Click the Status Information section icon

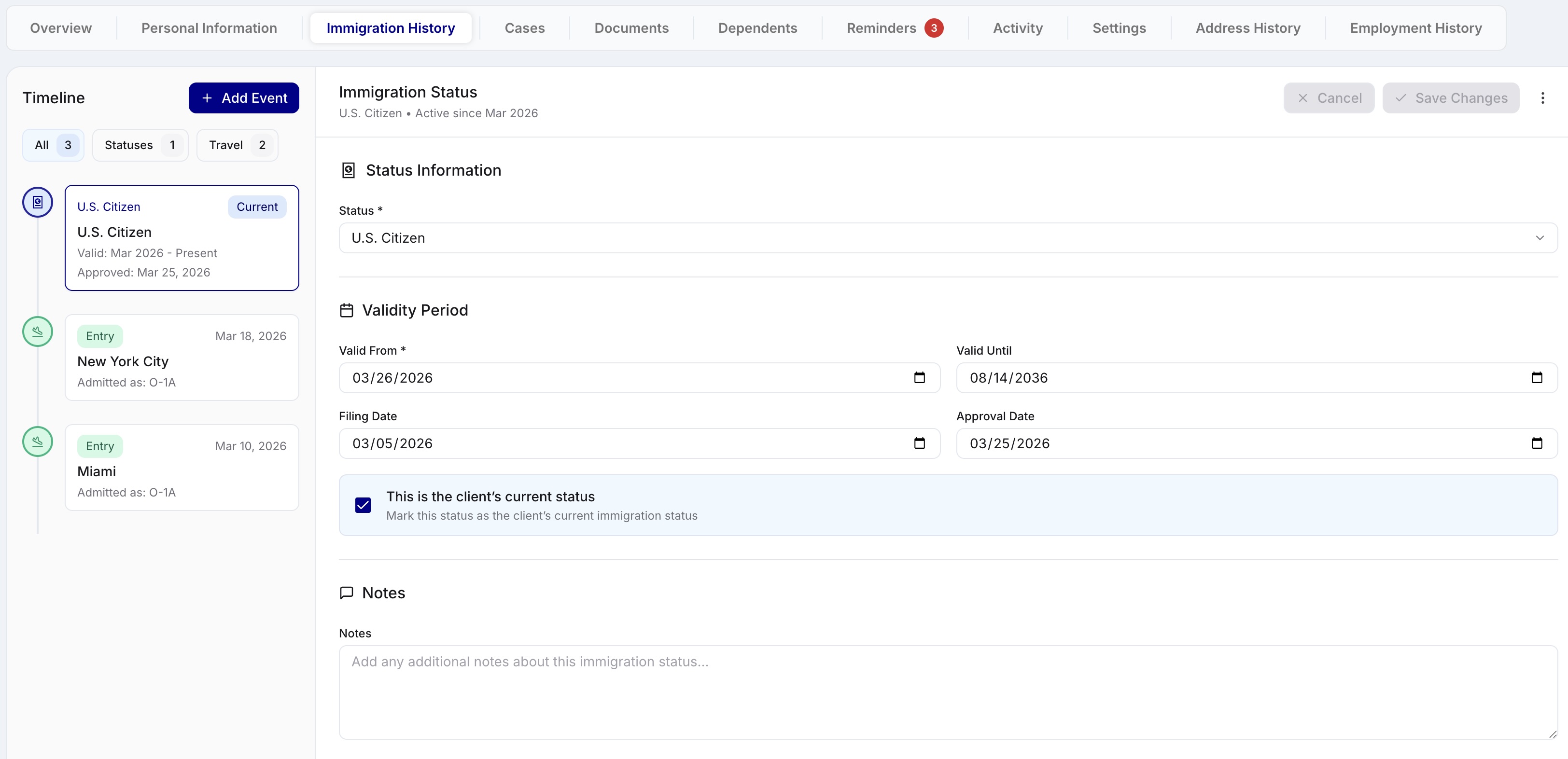pos(348,170)
